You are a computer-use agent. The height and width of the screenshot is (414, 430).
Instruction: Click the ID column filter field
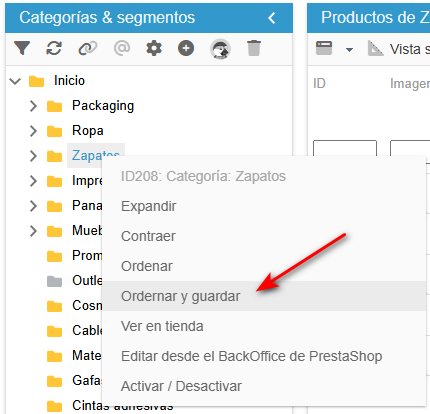(345, 148)
